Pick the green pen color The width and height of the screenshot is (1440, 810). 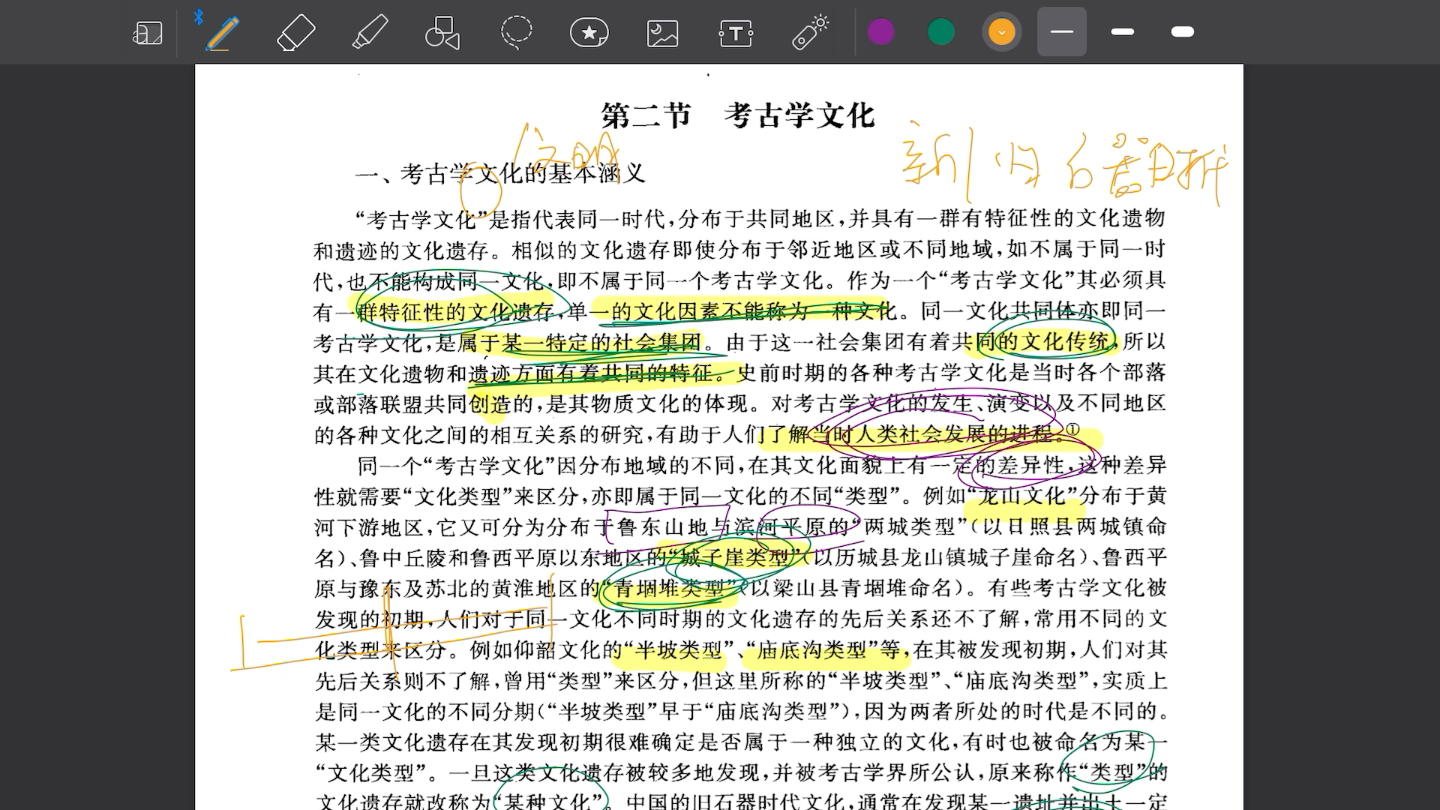click(941, 32)
